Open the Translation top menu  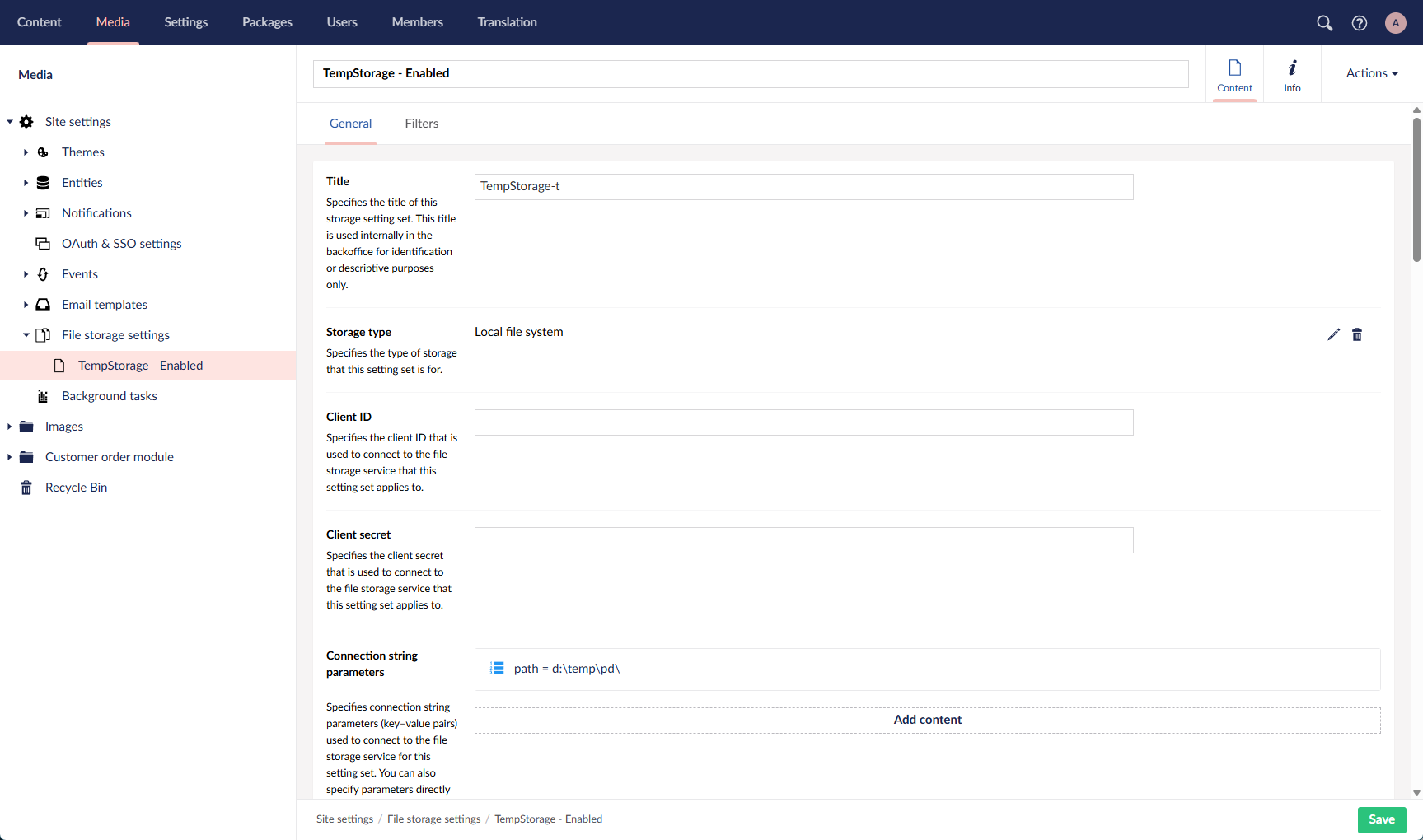[507, 22]
